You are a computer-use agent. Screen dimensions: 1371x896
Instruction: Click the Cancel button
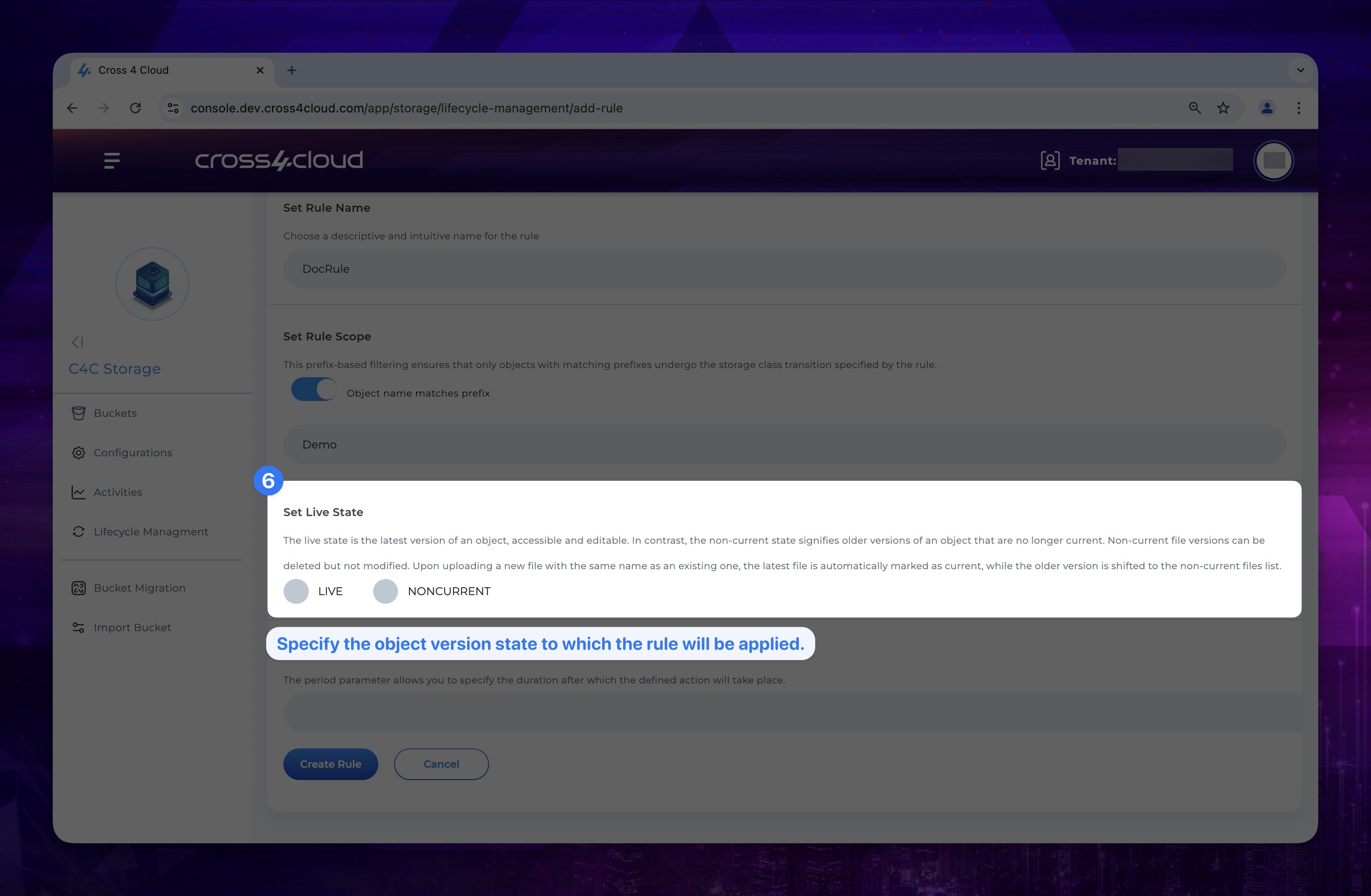(441, 764)
